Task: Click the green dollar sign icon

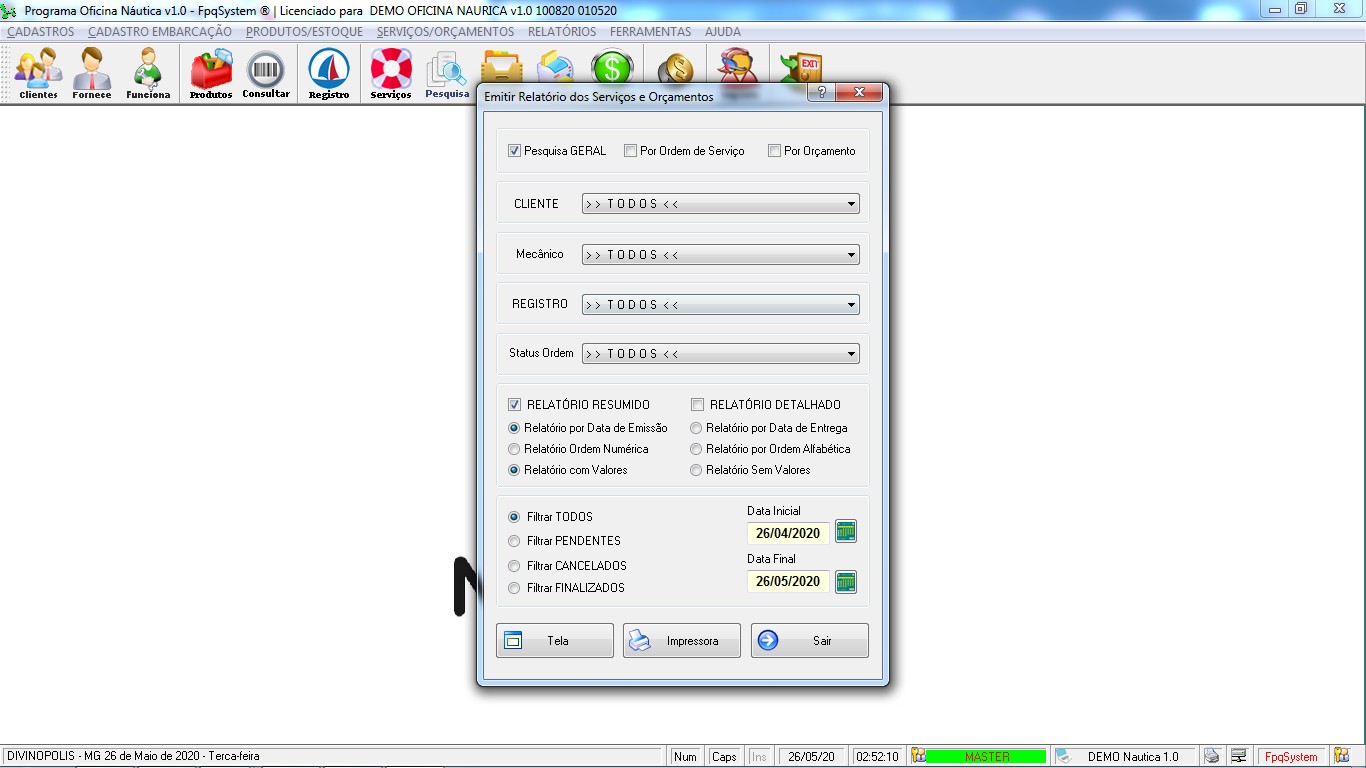Action: (x=612, y=66)
